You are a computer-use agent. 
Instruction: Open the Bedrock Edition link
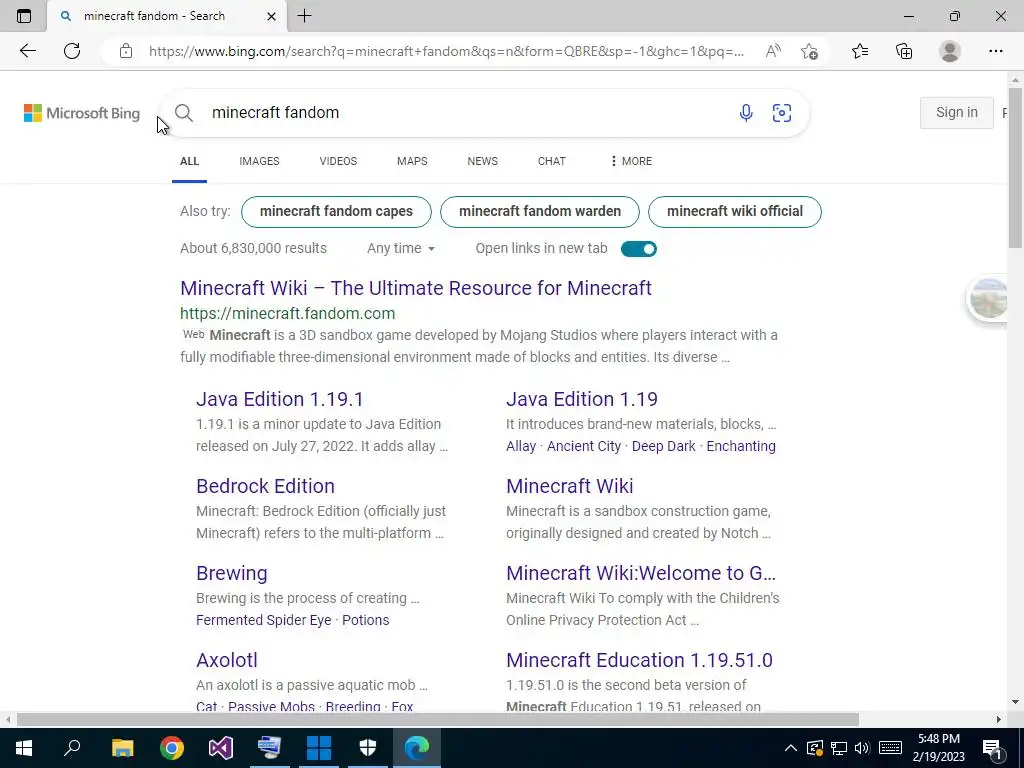point(265,486)
